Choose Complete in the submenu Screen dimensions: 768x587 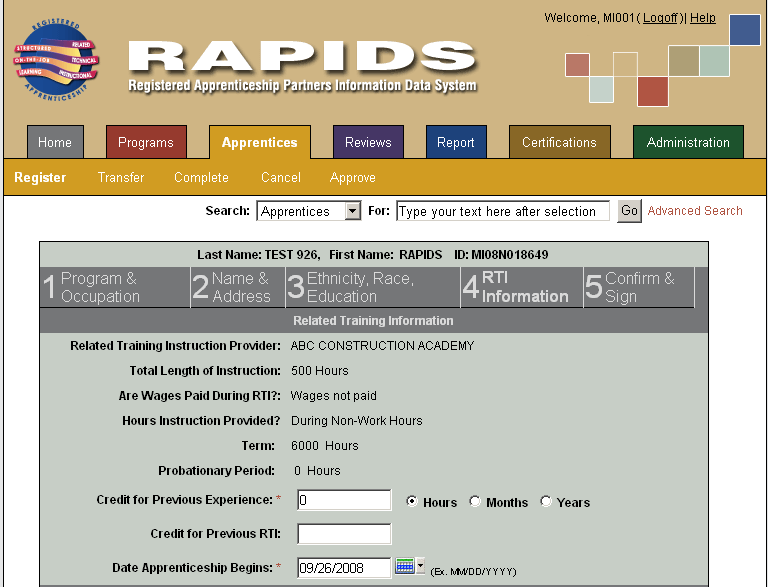click(x=201, y=177)
